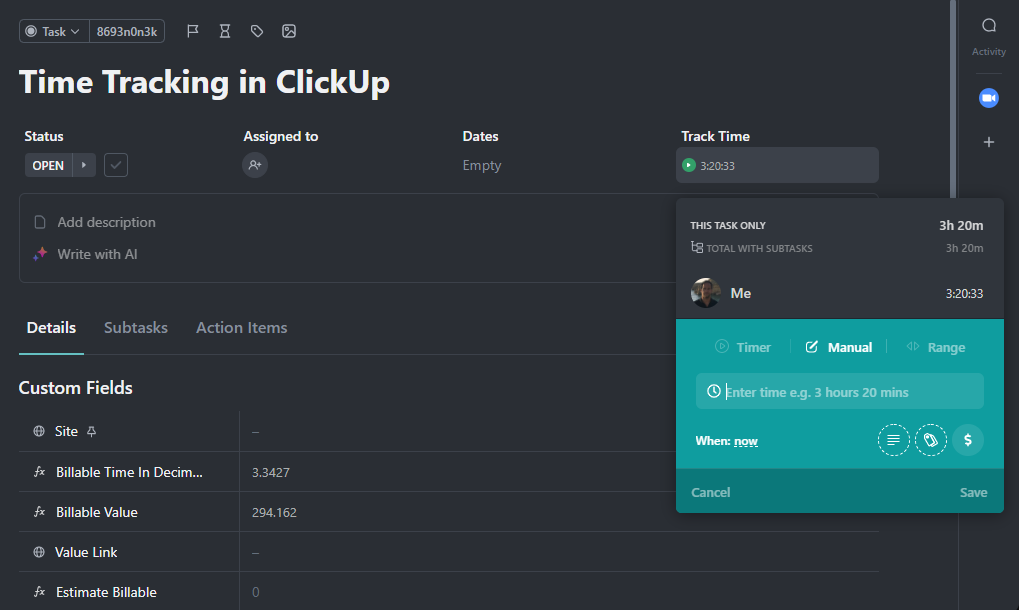Click the subtasks tree icon
Viewport: 1019px width, 610px height.
697,248
